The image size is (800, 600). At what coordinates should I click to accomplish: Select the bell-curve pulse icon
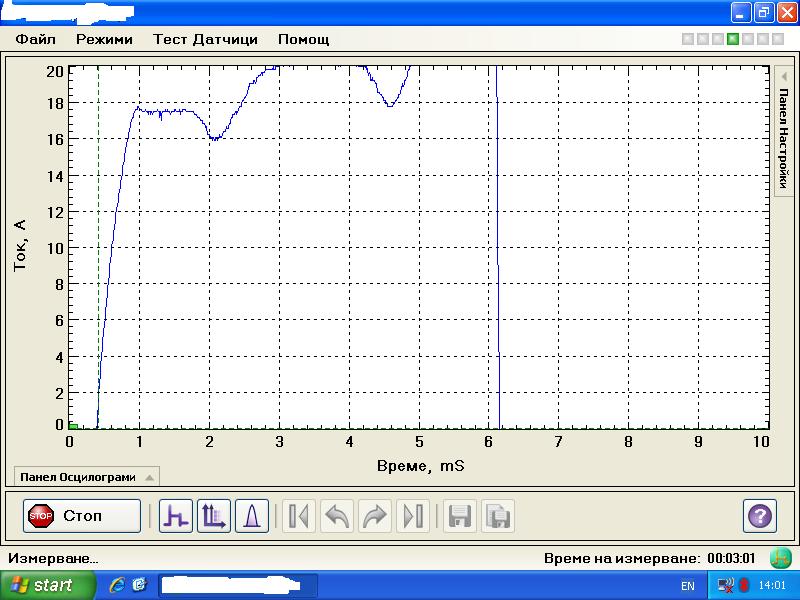coord(252,516)
